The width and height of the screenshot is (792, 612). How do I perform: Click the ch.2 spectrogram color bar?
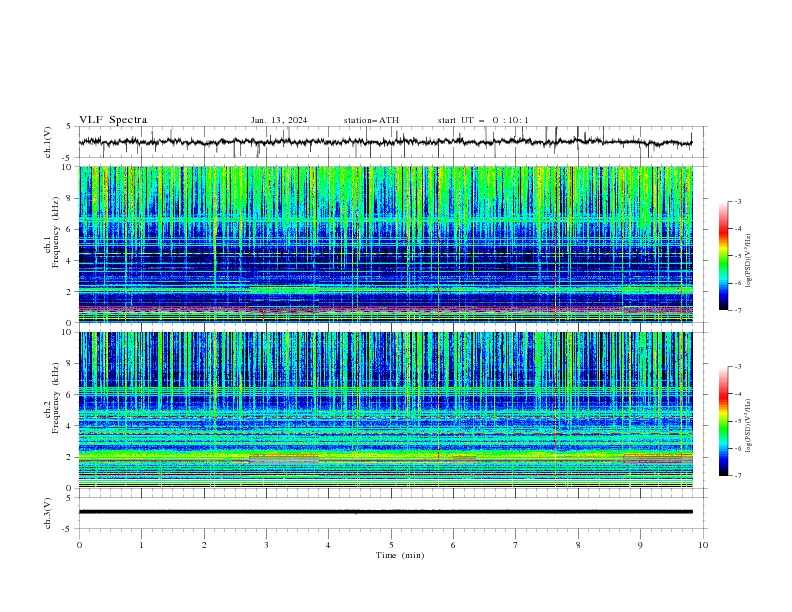click(x=723, y=421)
